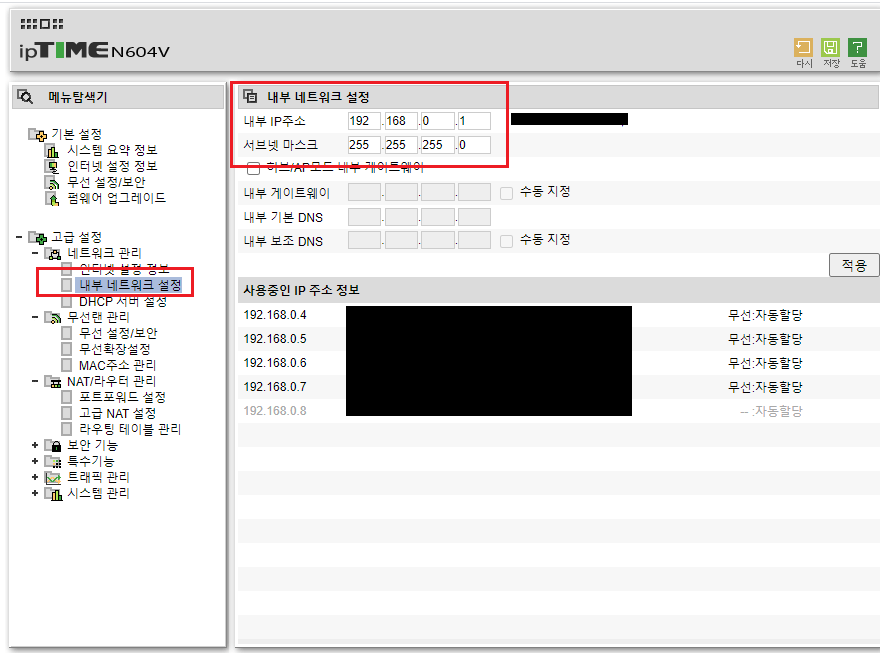Image resolution: width=880 pixels, height=653 pixels.
Task: Click the 트래픽 관리 graph icon
Action: pos(53,477)
